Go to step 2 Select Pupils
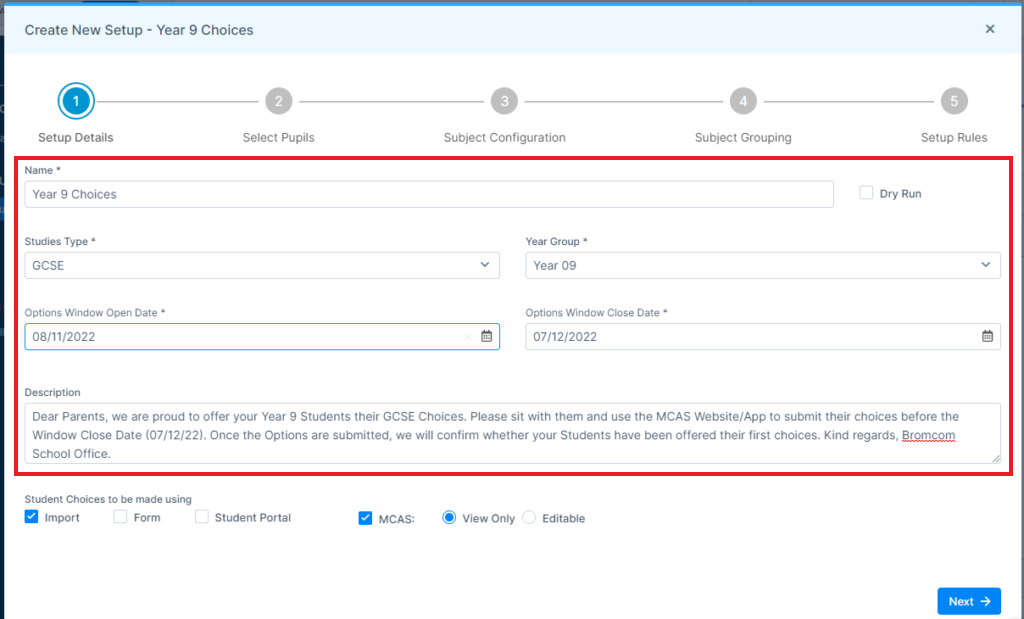Viewport: 1024px width, 619px height. tap(279, 101)
